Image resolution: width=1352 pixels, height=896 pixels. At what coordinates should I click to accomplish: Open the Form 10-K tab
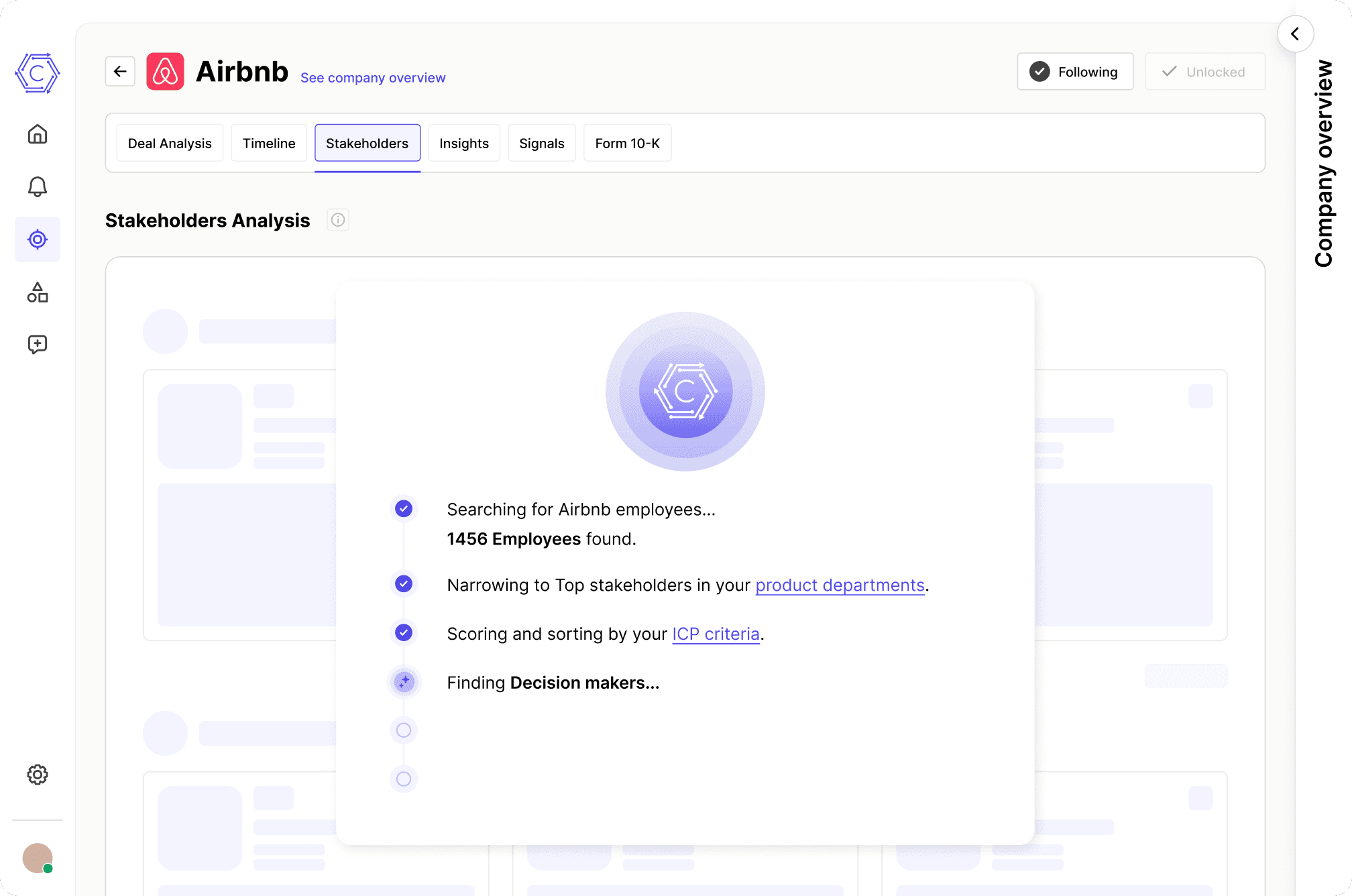point(628,143)
